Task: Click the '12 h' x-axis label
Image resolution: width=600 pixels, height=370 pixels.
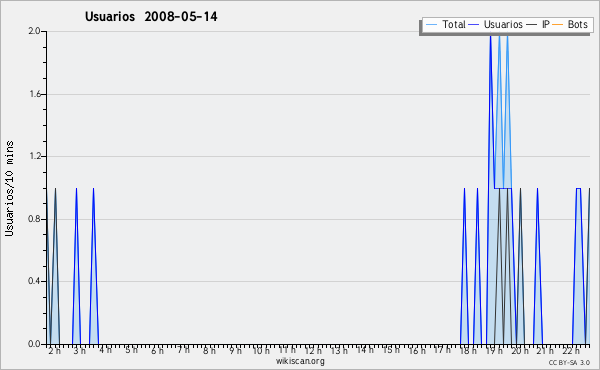Action: click(x=313, y=351)
